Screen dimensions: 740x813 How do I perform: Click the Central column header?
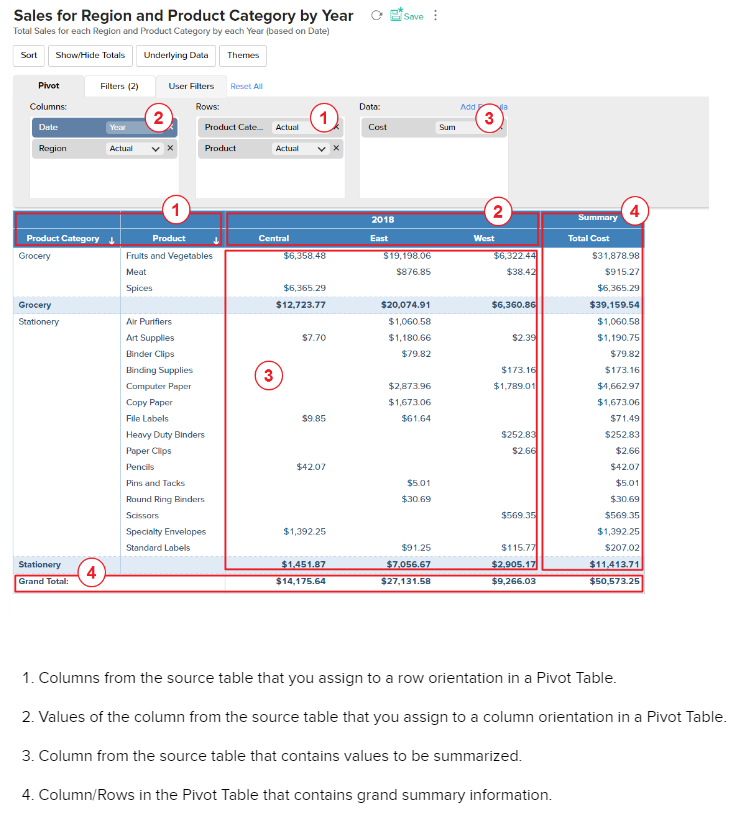pos(274,239)
